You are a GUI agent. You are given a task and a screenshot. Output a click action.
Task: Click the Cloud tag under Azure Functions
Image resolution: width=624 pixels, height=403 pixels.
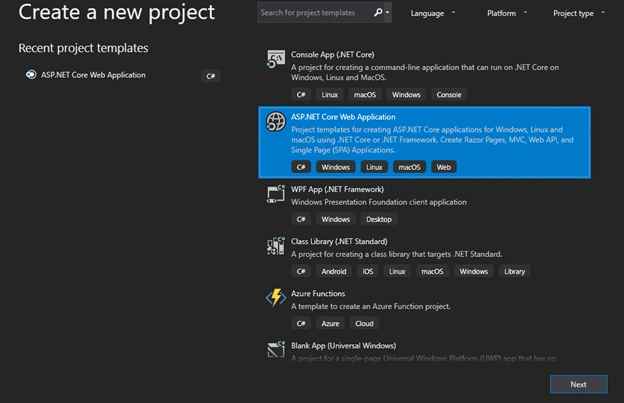click(x=364, y=323)
